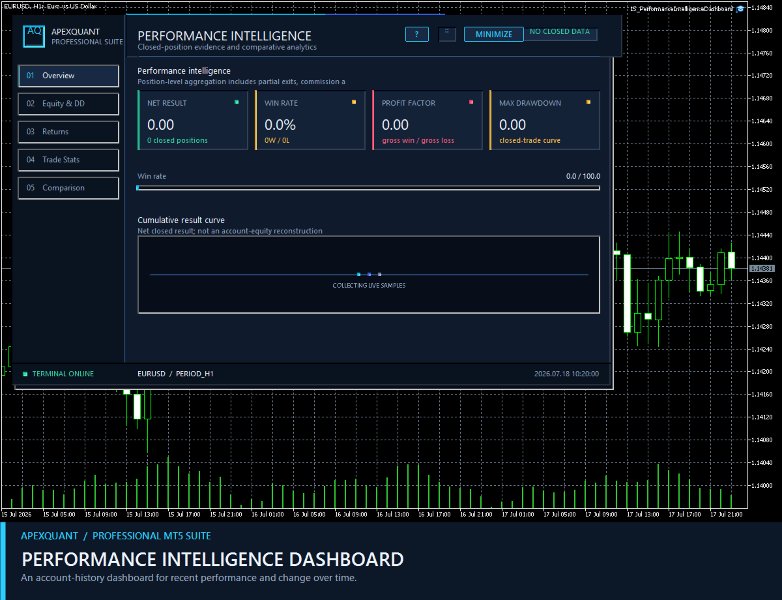This screenshot has height=600, width=782.
Task: Click the 1.14840 price scale label
Action: (762, 7)
